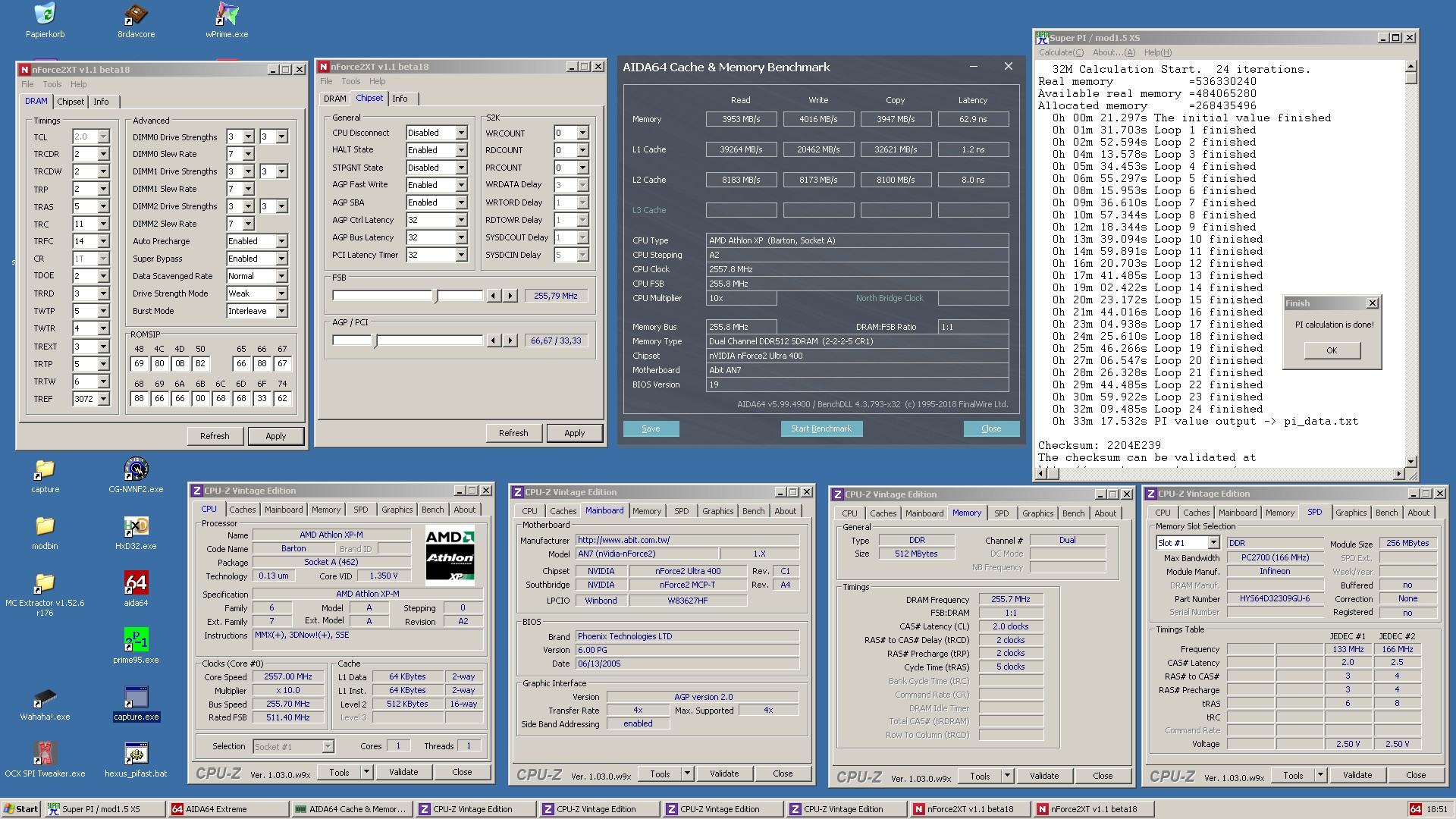1456x819 pixels.
Task: Switch to AIDA64 Cache & Memory taskbar button
Action: click(x=351, y=809)
